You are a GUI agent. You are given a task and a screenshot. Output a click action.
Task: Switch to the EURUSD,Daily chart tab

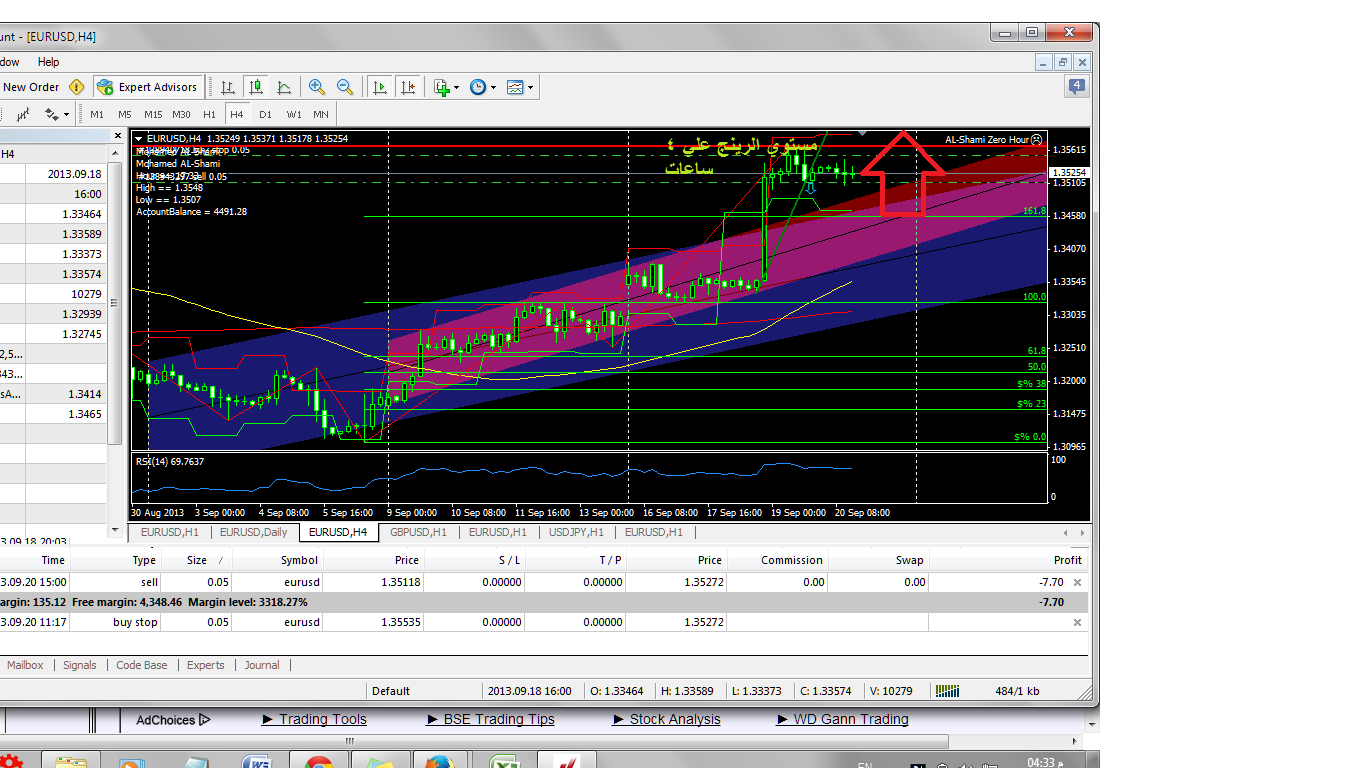pyautogui.click(x=254, y=532)
